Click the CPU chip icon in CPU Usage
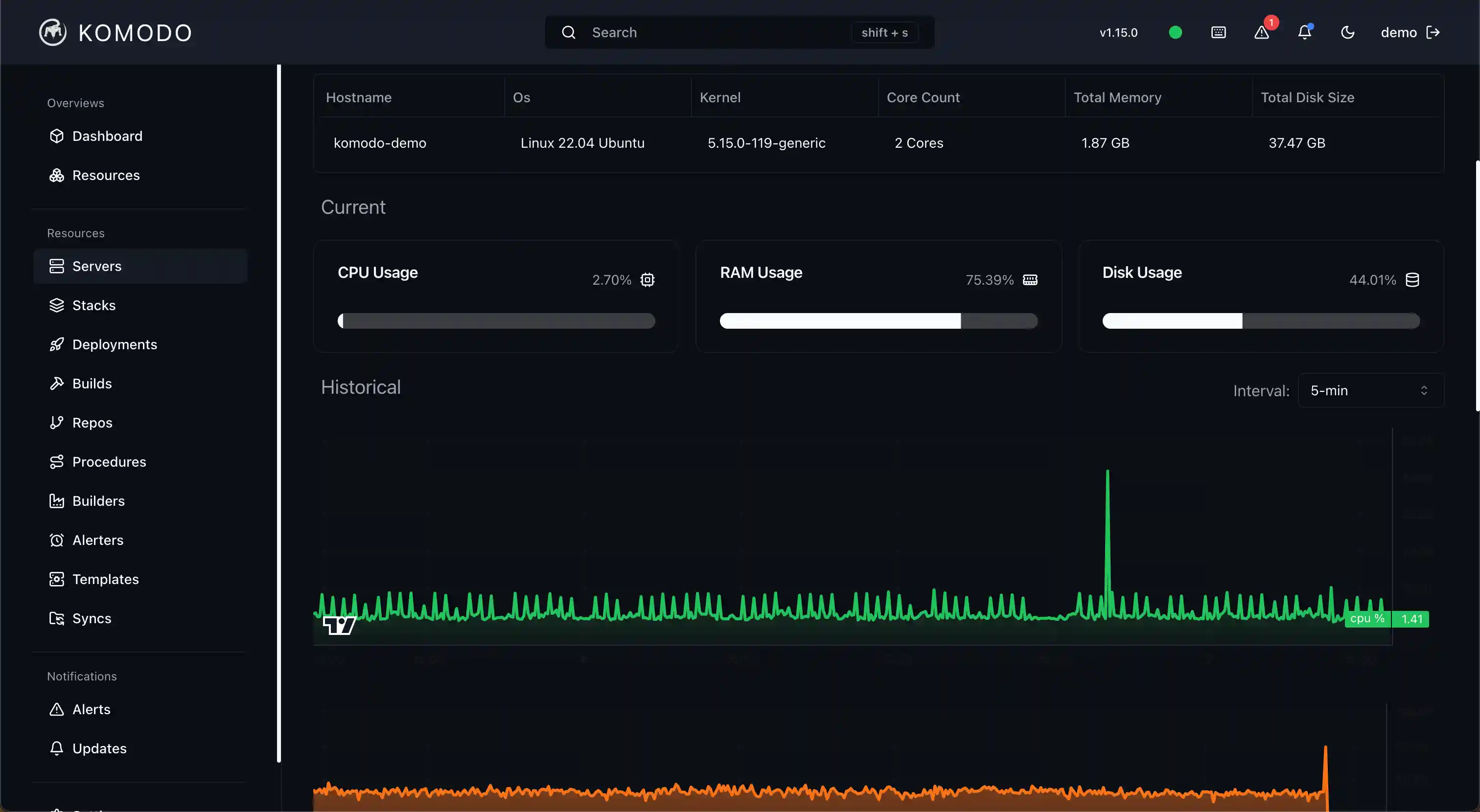The width and height of the screenshot is (1480, 812). coord(647,280)
